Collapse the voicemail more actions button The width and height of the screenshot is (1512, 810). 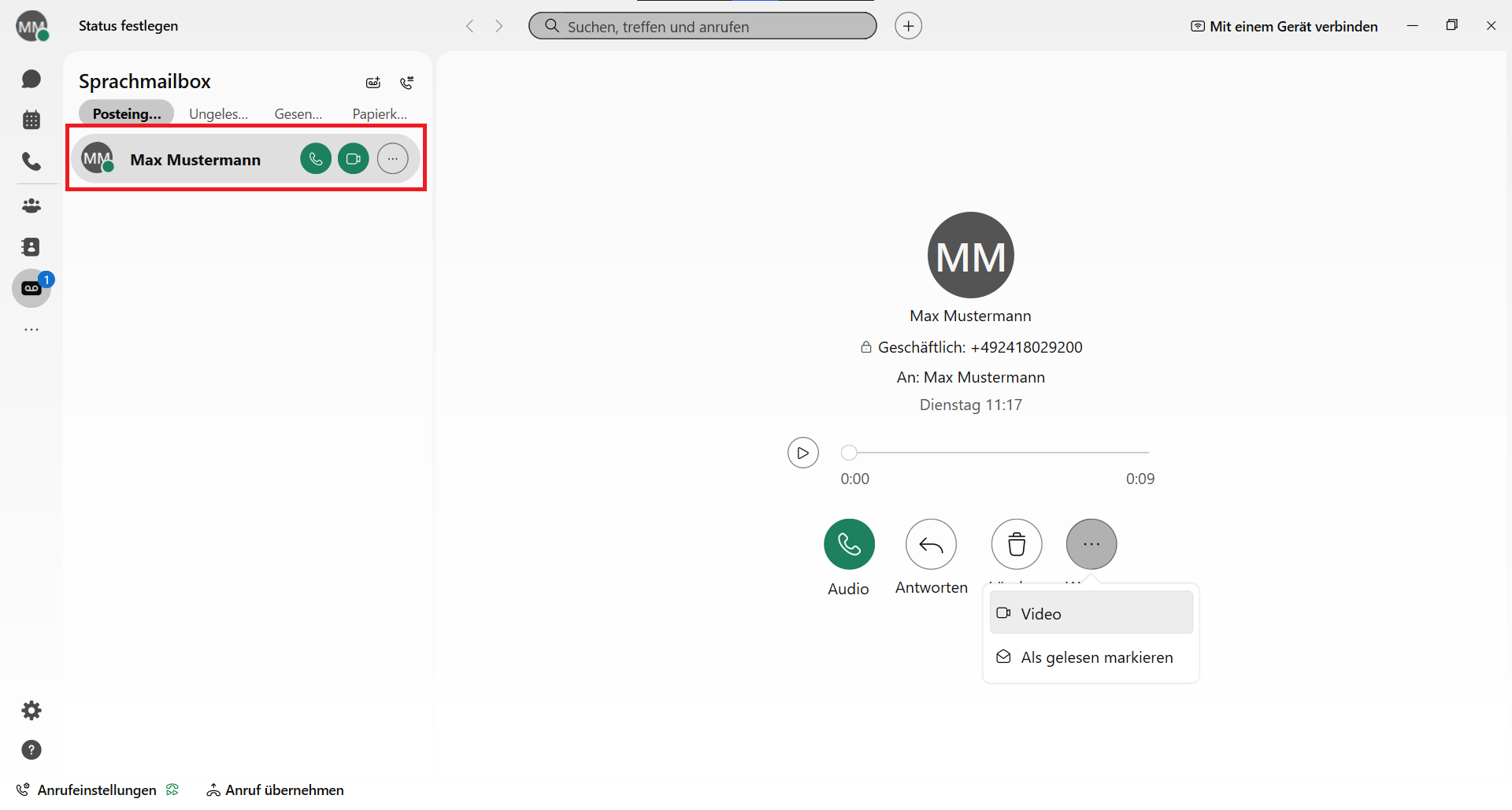point(1091,544)
